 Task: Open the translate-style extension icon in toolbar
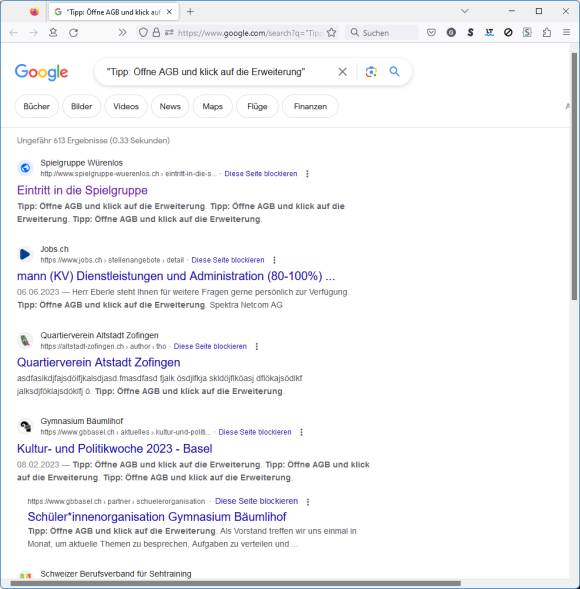(489, 33)
